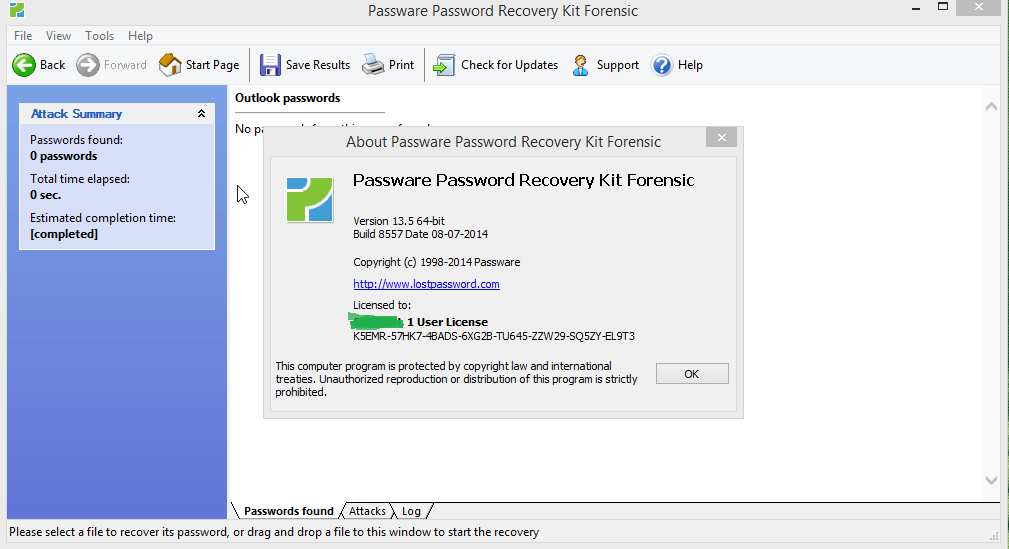
Task: Click the scrollbar down arrow
Action: (992, 480)
